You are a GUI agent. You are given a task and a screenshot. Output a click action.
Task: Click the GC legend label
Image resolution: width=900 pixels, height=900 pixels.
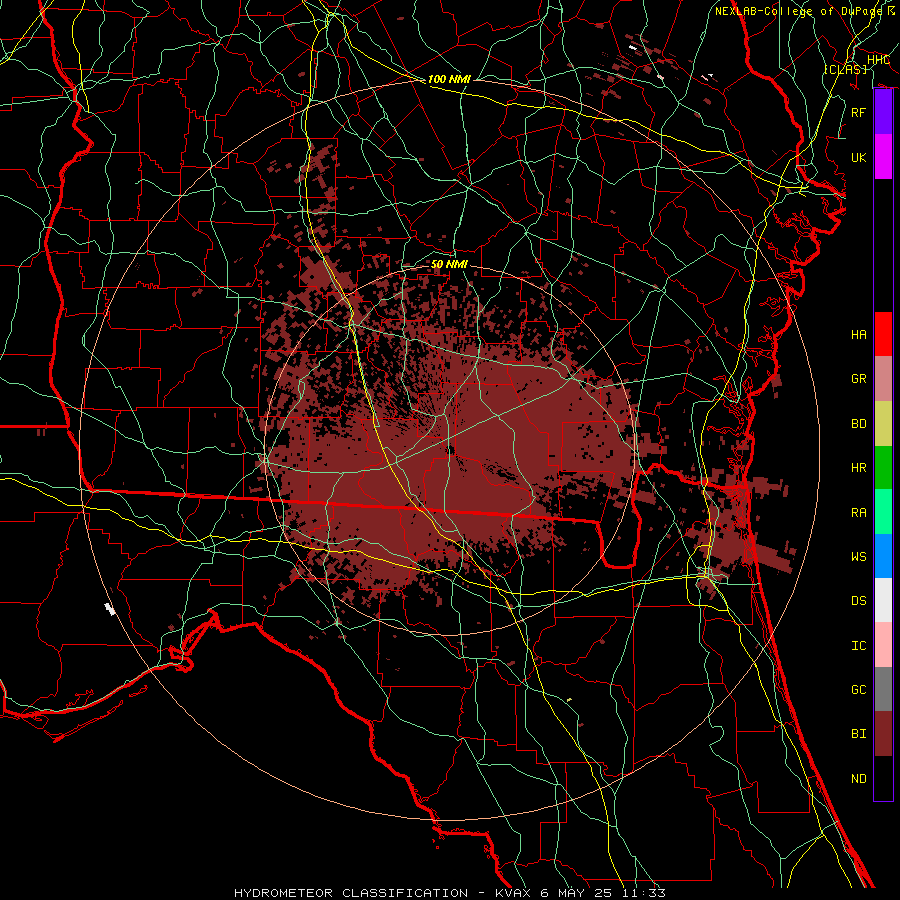(858, 689)
